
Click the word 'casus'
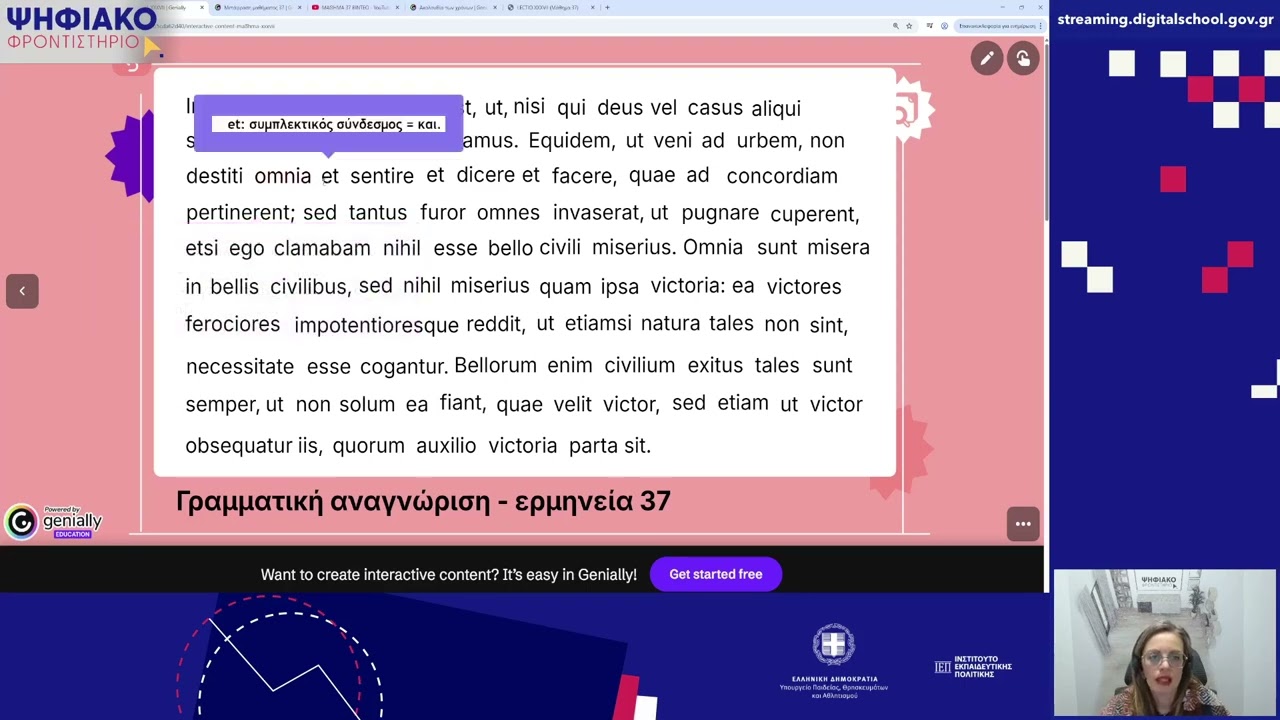(x=715, y=108)
